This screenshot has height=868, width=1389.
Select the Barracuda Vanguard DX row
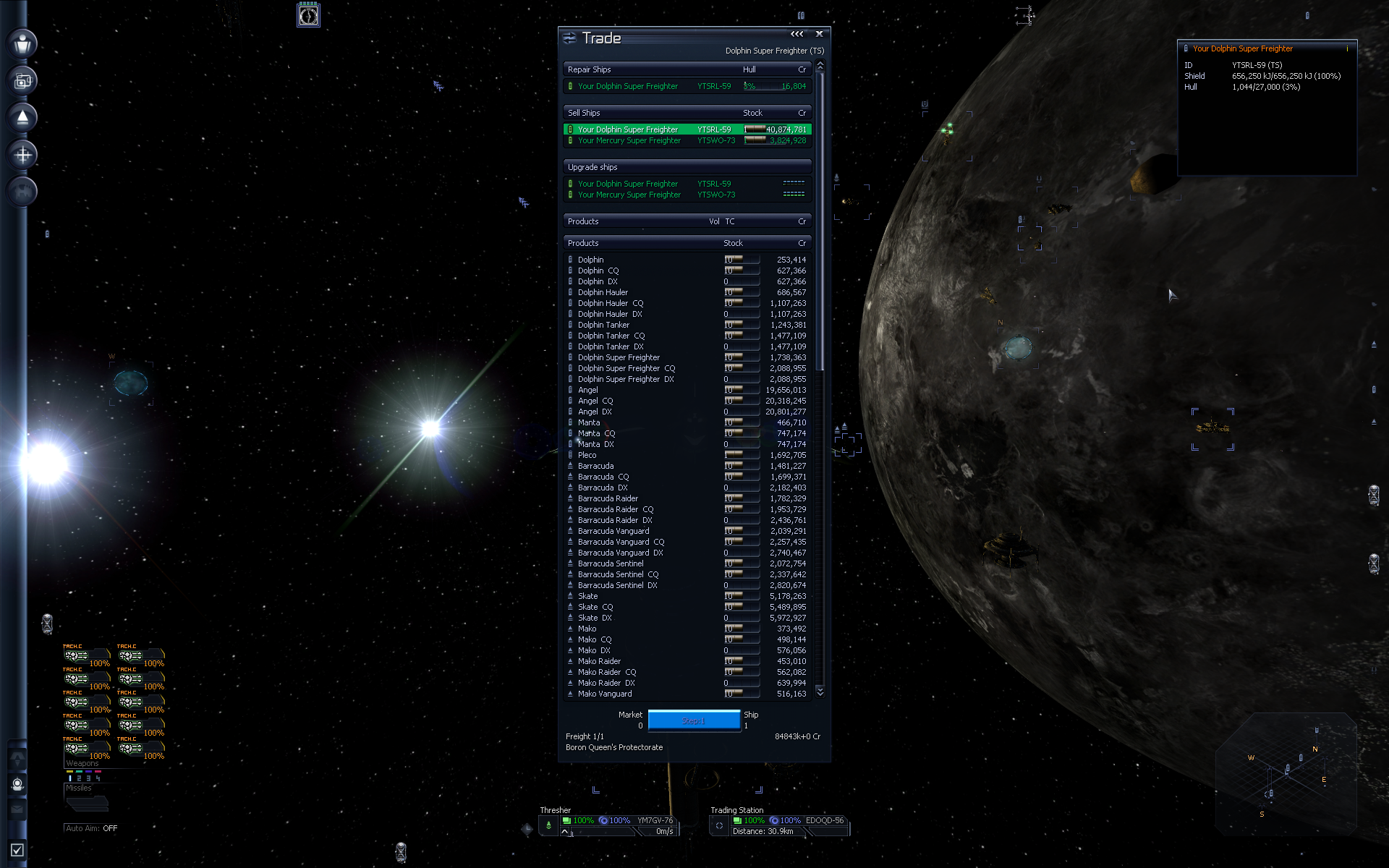tap(687, 553)
